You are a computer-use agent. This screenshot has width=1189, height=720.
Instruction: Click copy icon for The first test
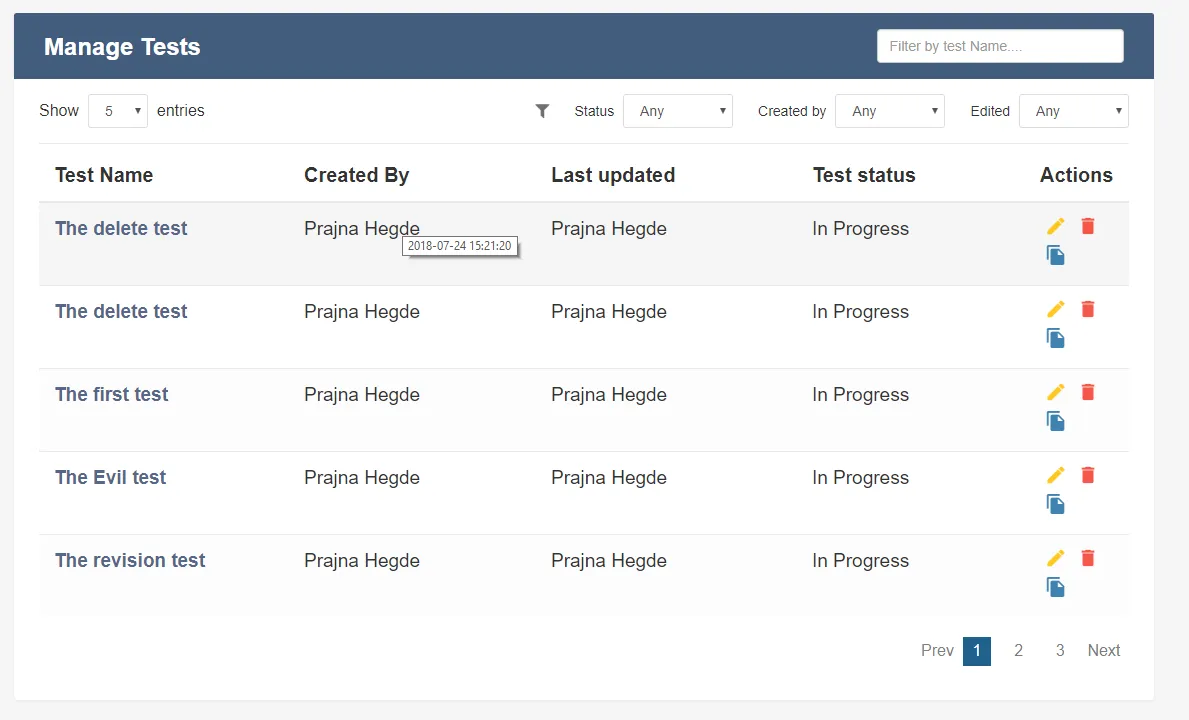coord(1056,422)
